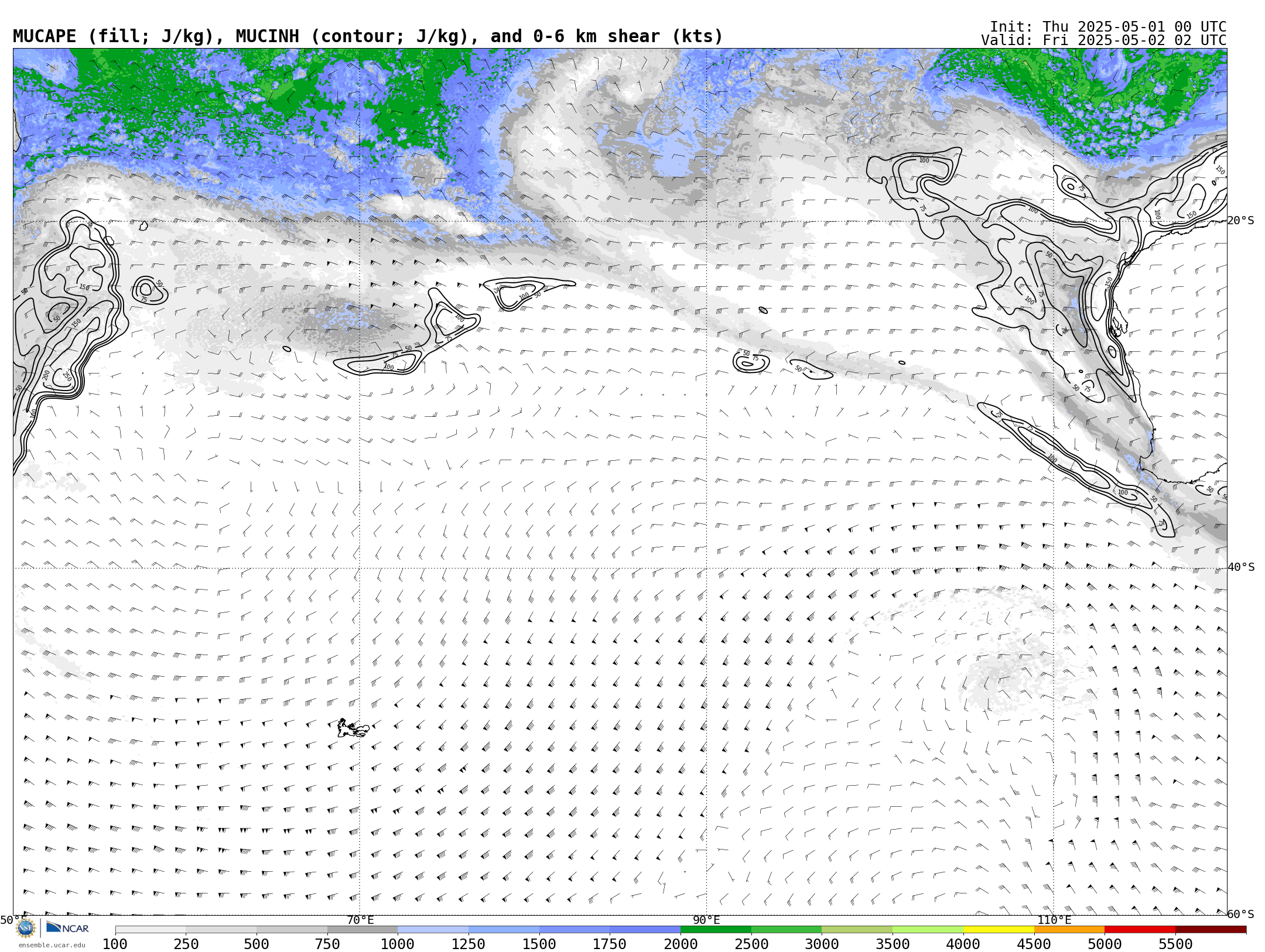This screenshot has height=952, width=1265.
Task: Click the NSF logo icon
Action: (x=26, y=928)
